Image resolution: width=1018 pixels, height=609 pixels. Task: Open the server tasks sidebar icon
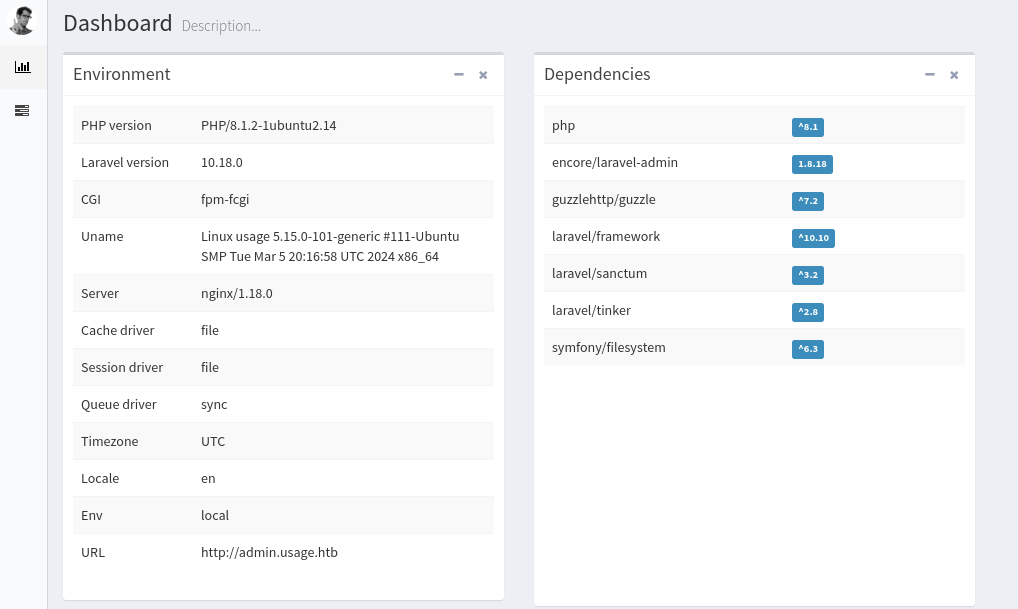[x=22, y=110]
